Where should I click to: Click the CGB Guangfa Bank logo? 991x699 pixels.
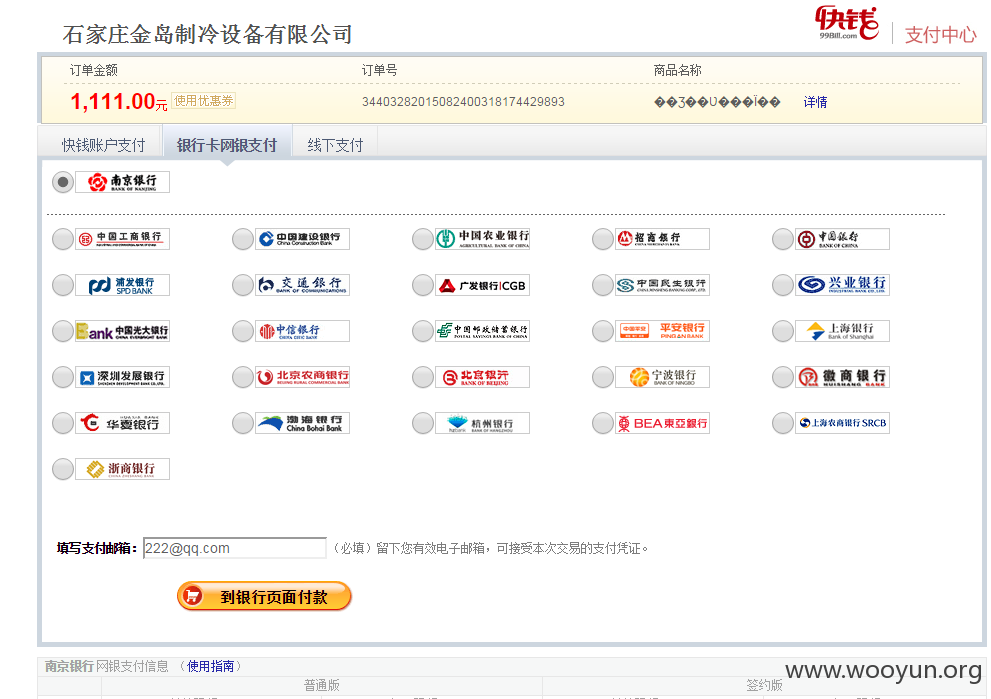click(482, 285)
